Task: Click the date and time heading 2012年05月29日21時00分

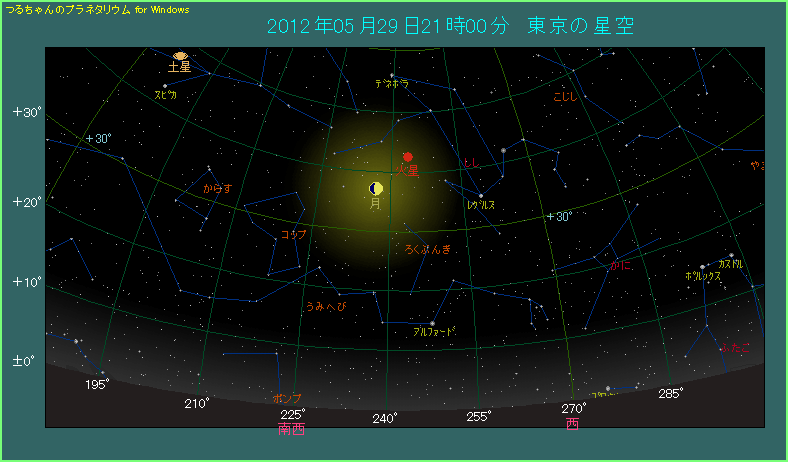Action: coord(387,26)
